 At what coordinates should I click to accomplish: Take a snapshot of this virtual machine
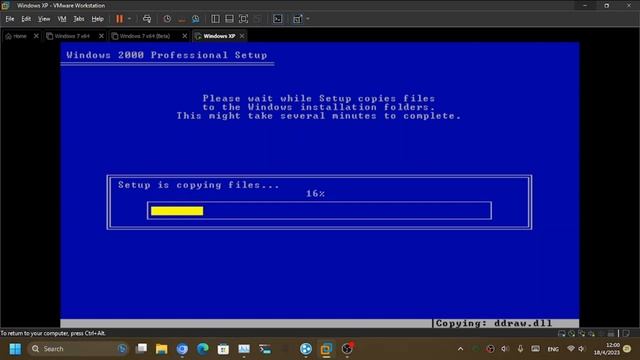167,19
